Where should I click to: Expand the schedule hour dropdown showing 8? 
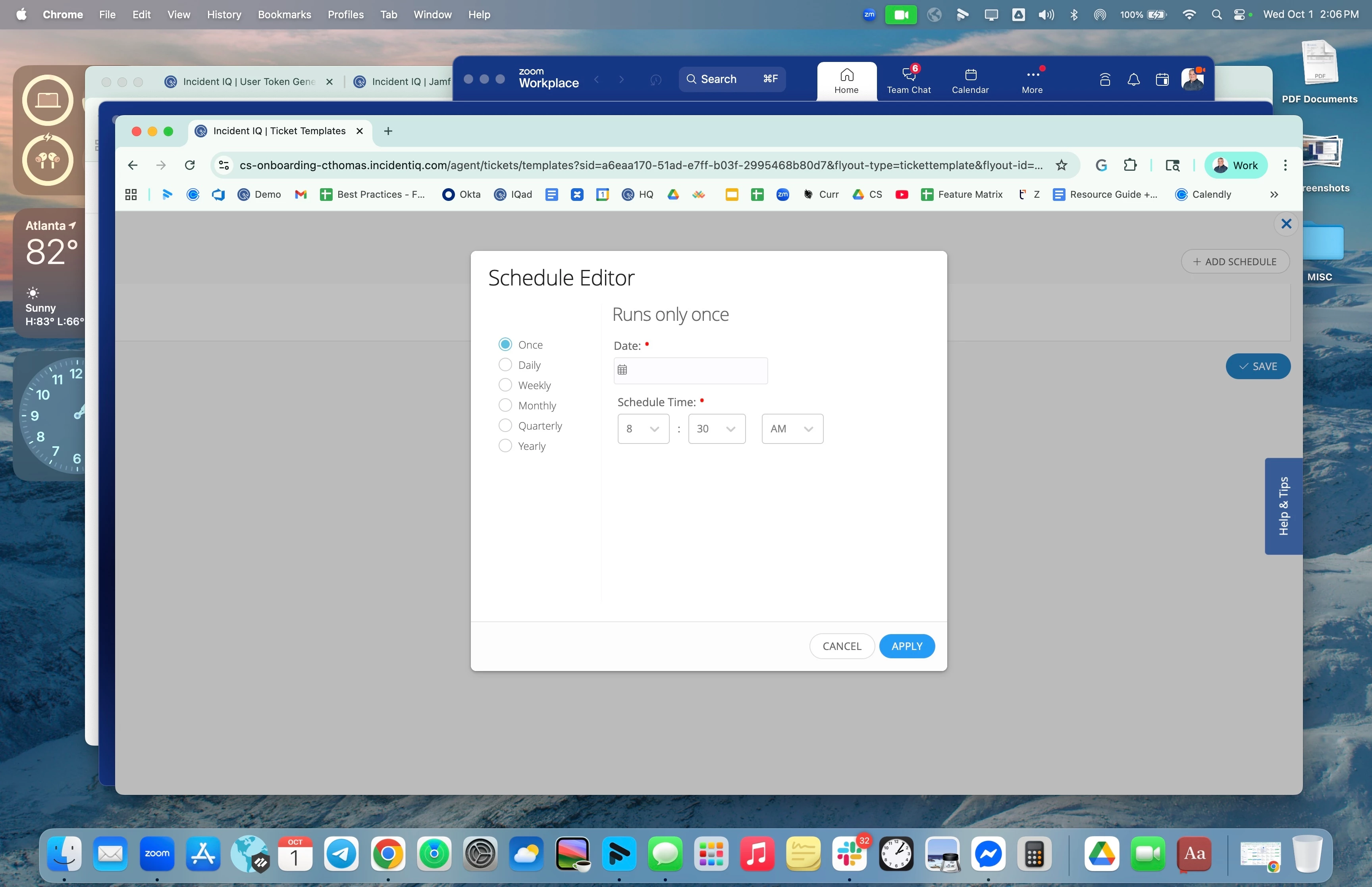click(x=643, y=428)
